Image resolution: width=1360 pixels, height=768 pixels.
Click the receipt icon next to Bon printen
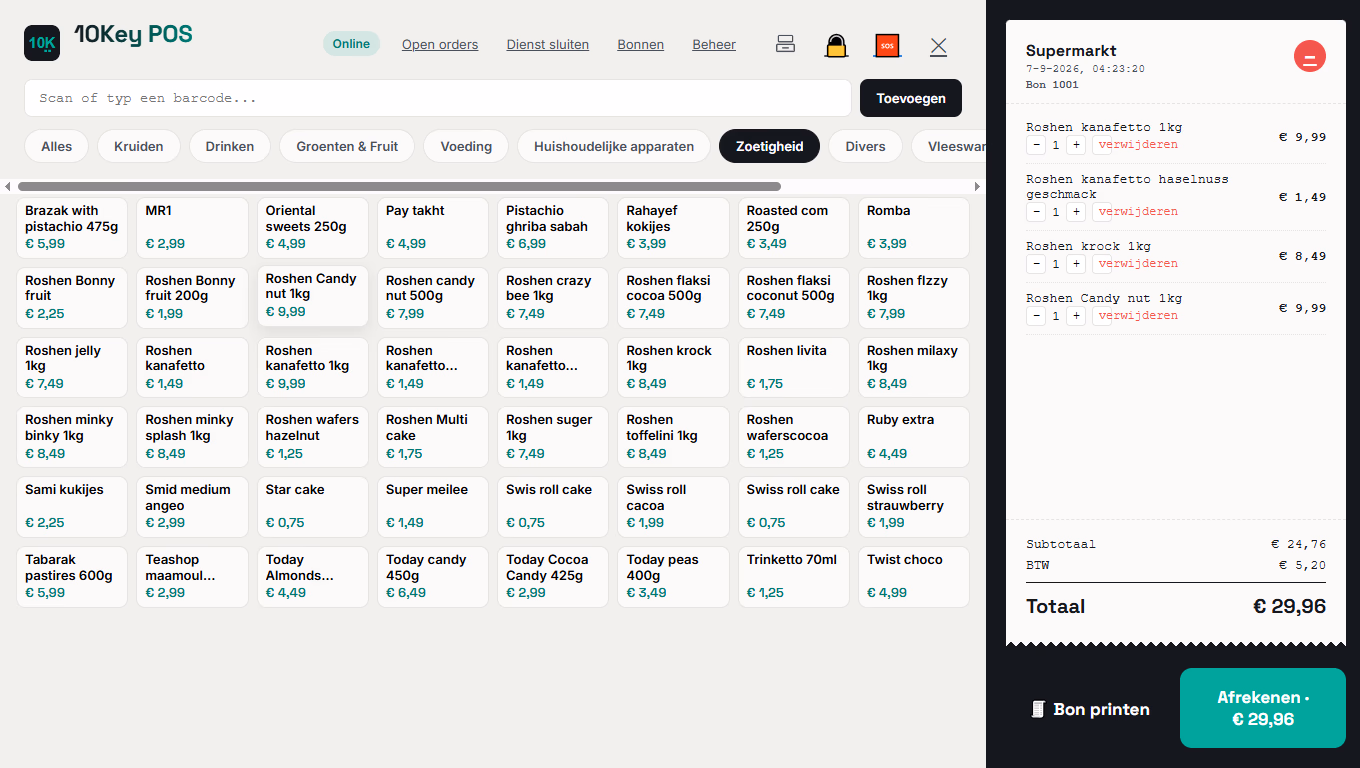[x=1038, y=709]
